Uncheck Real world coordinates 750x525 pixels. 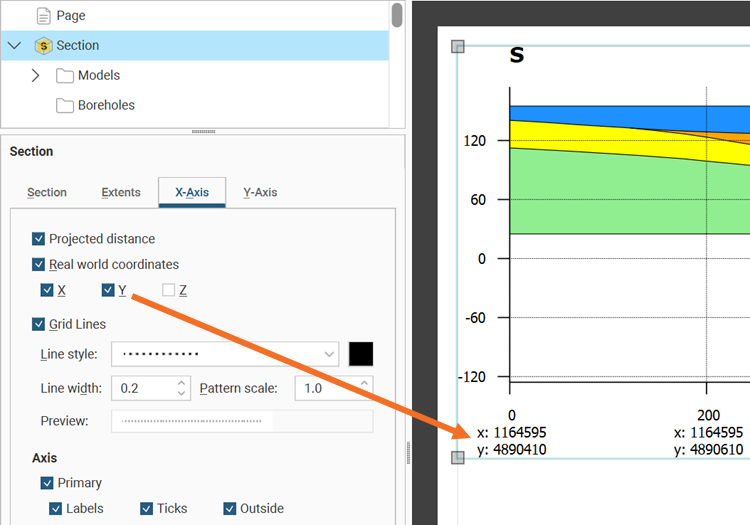pyautogui.click(x=39, y=265)
